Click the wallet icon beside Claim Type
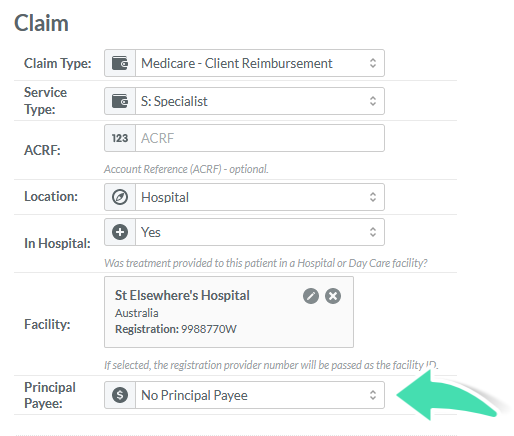 [x=120, y=63]
